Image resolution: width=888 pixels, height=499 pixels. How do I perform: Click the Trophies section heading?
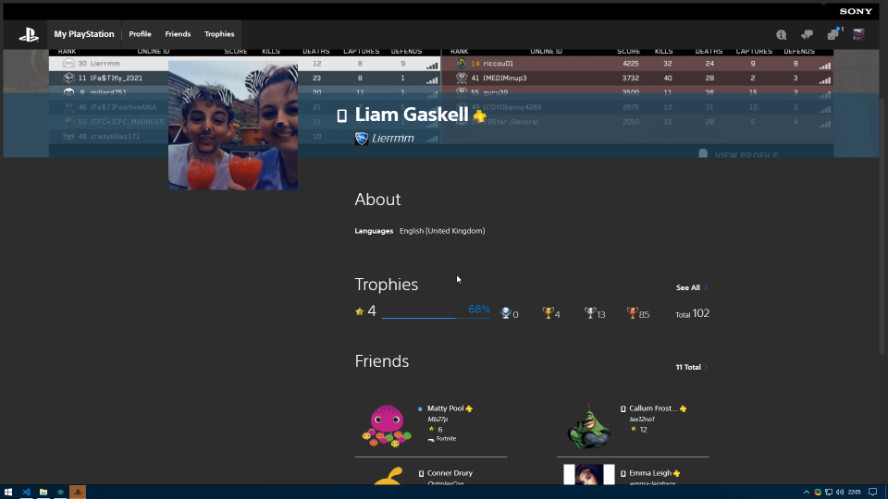(x=386, y=284)
